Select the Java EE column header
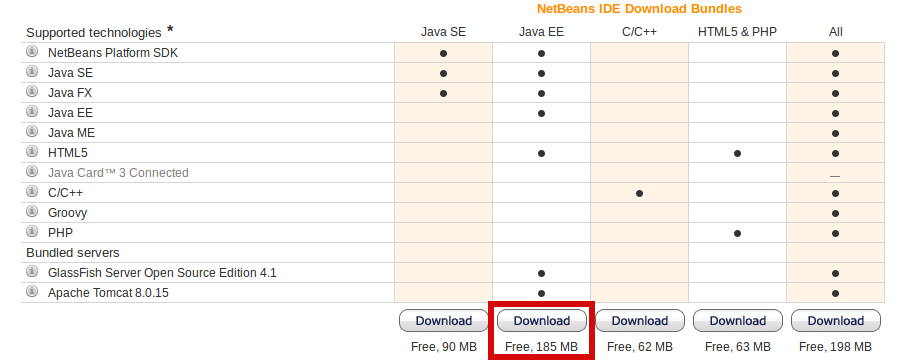Viewport: 898px width, 361px height. click(x=541, y=32)
